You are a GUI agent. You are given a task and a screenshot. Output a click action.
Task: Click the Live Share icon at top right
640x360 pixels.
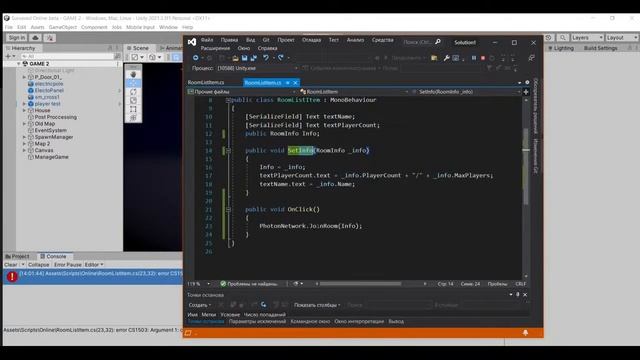[531, 58]
